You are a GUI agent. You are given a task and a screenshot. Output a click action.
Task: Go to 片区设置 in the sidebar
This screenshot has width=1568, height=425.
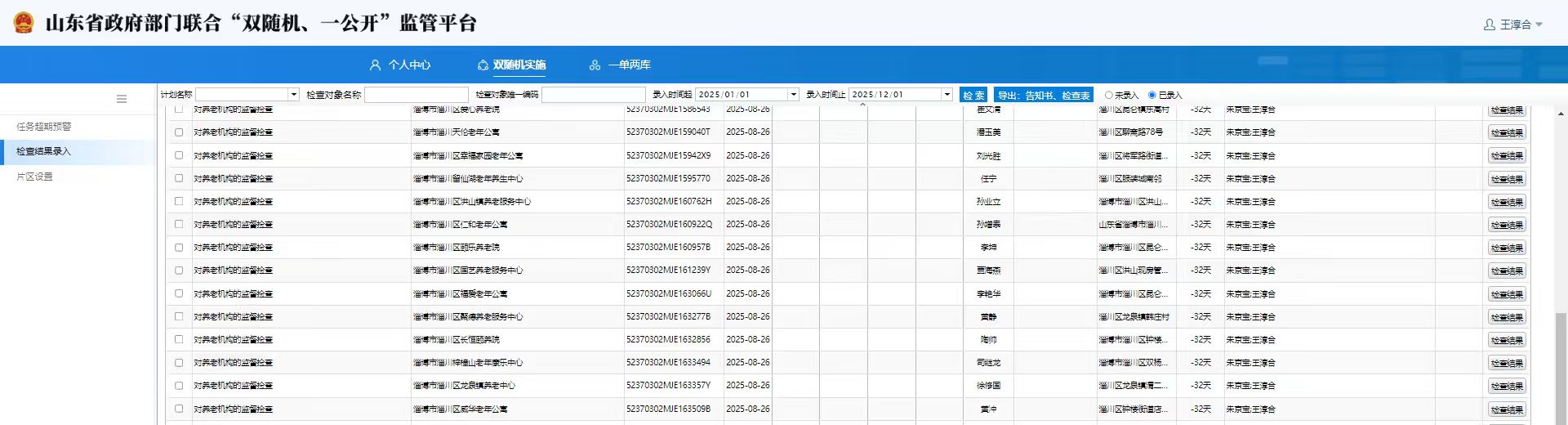(34, 177)
